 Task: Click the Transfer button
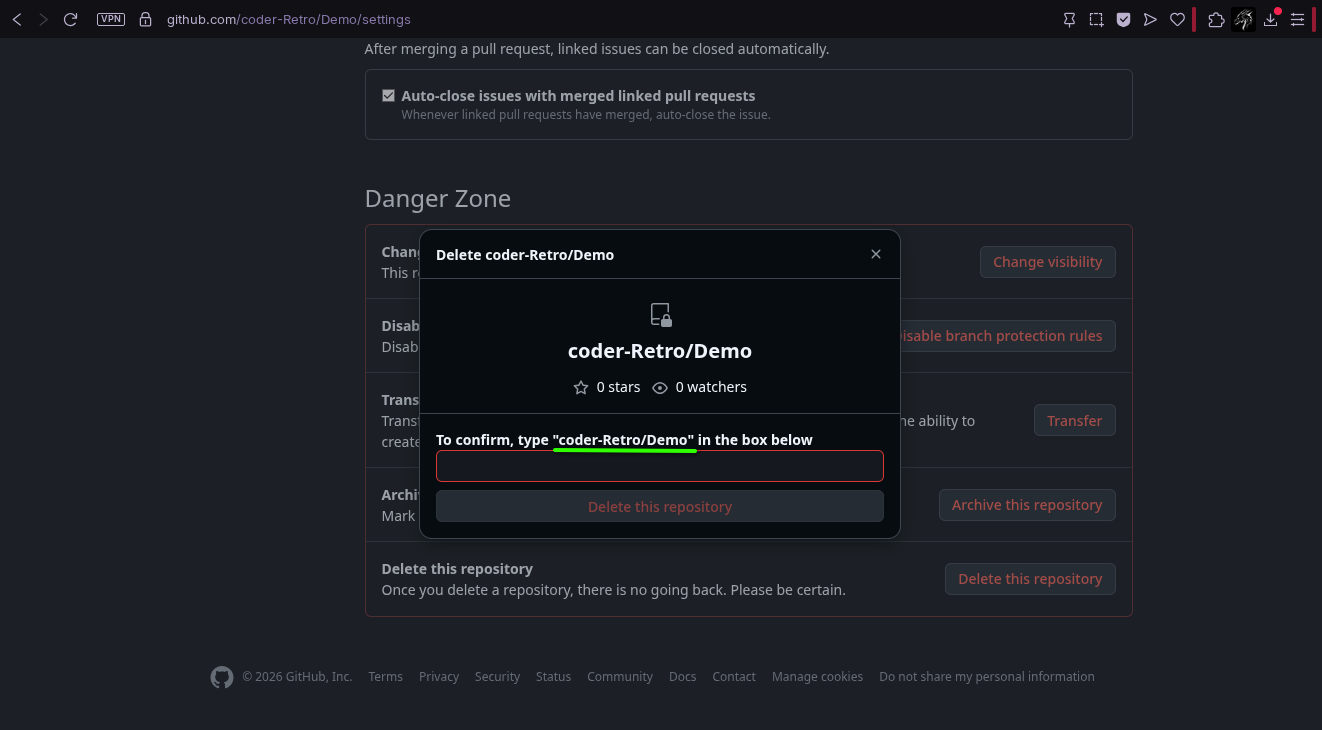1074,421
